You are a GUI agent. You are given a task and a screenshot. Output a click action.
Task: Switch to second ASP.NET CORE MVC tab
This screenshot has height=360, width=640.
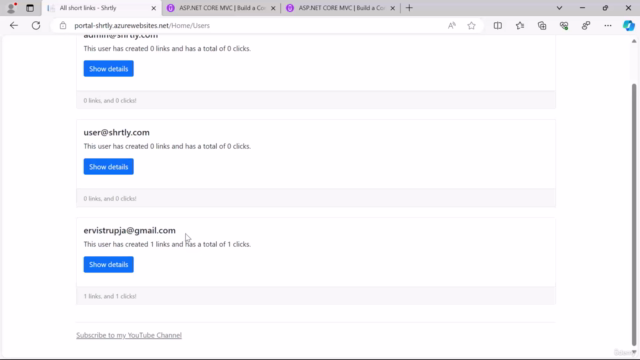pyautogui.click(x=341, y=8)
